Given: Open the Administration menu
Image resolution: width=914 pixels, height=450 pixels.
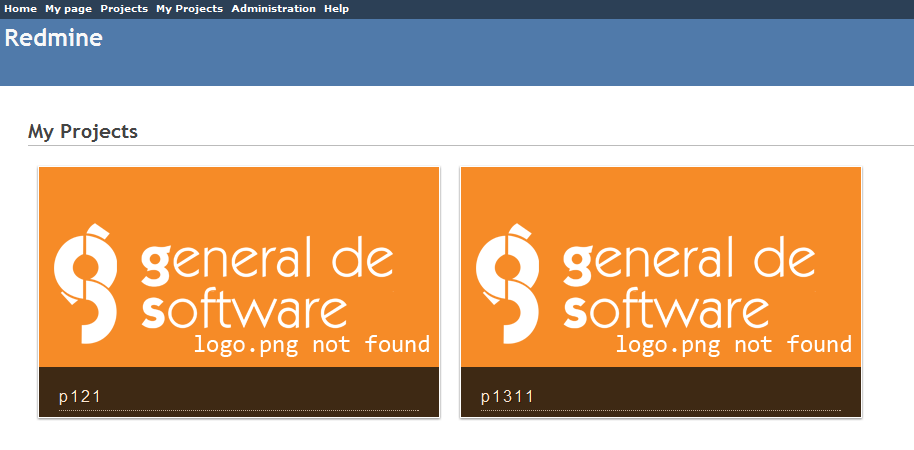Looking at the screenshot, I should coord(273,9).
